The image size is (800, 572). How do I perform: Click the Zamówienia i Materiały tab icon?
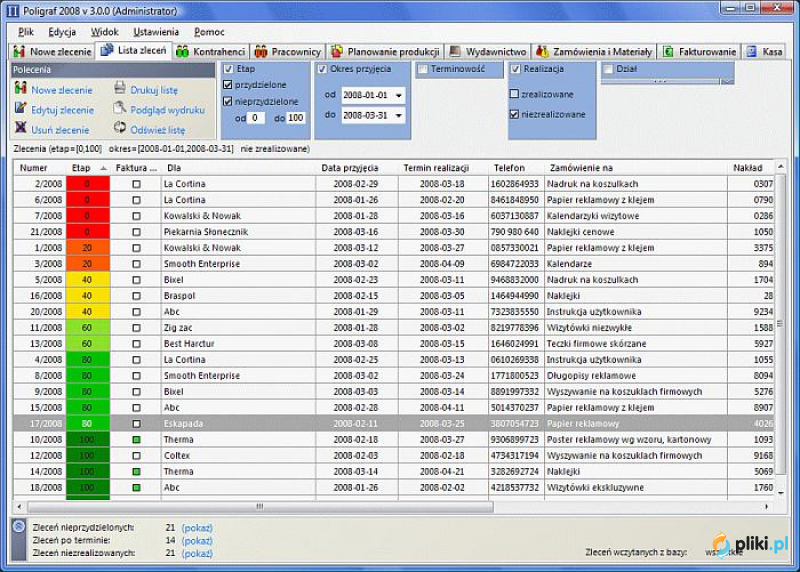[x=542, y=51]
